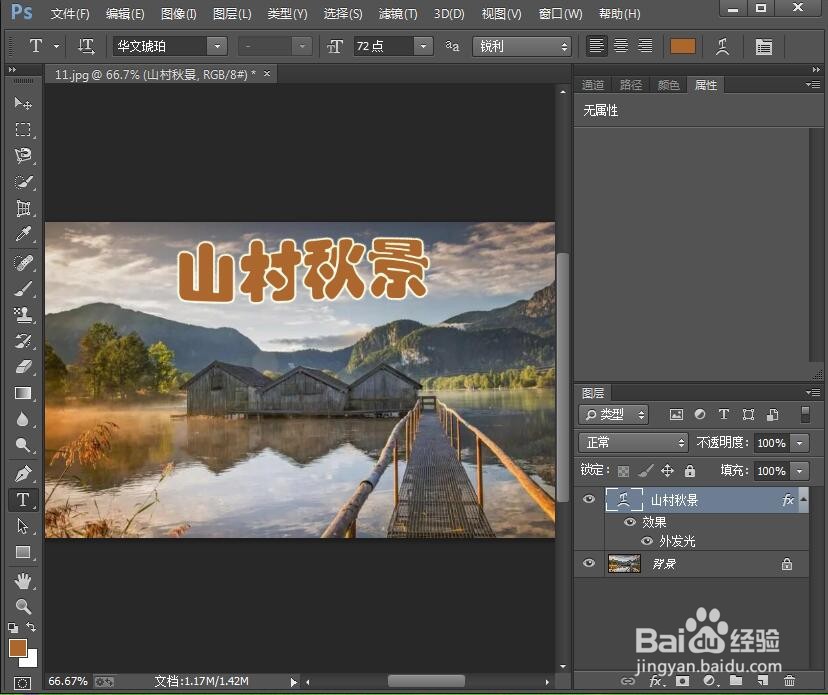Open the font family dropdown 华文琥珀
Screen dimensions: 828x695
217,46
